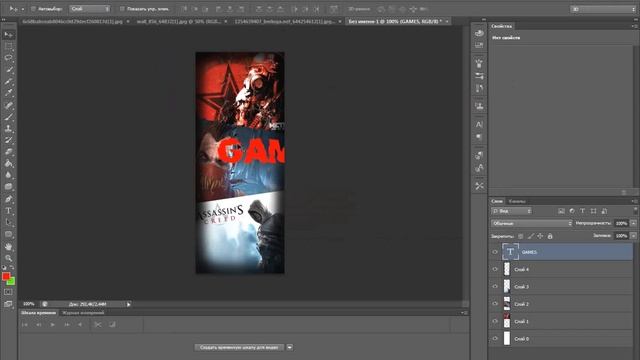
Task: Filter layers by pixel image kind
Action: pyautogui.click(x=561, y=211)
